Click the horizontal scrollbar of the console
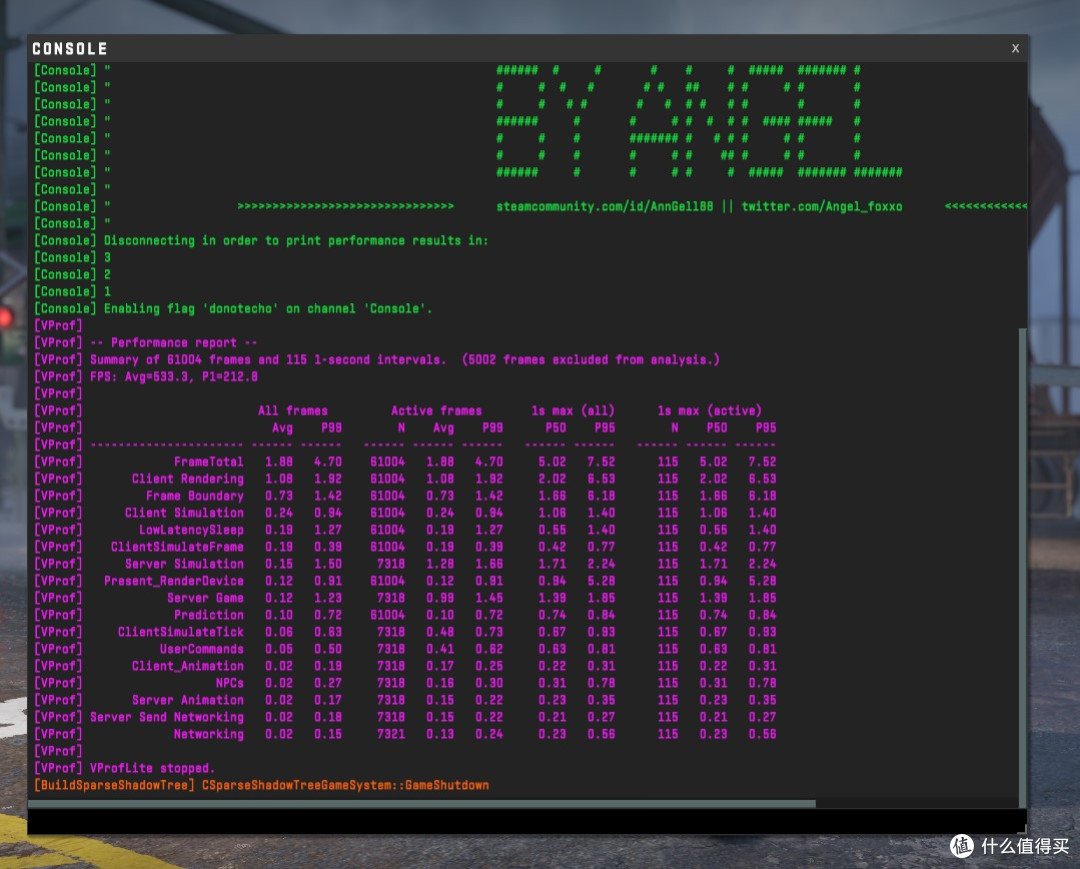 coord(422,804)
